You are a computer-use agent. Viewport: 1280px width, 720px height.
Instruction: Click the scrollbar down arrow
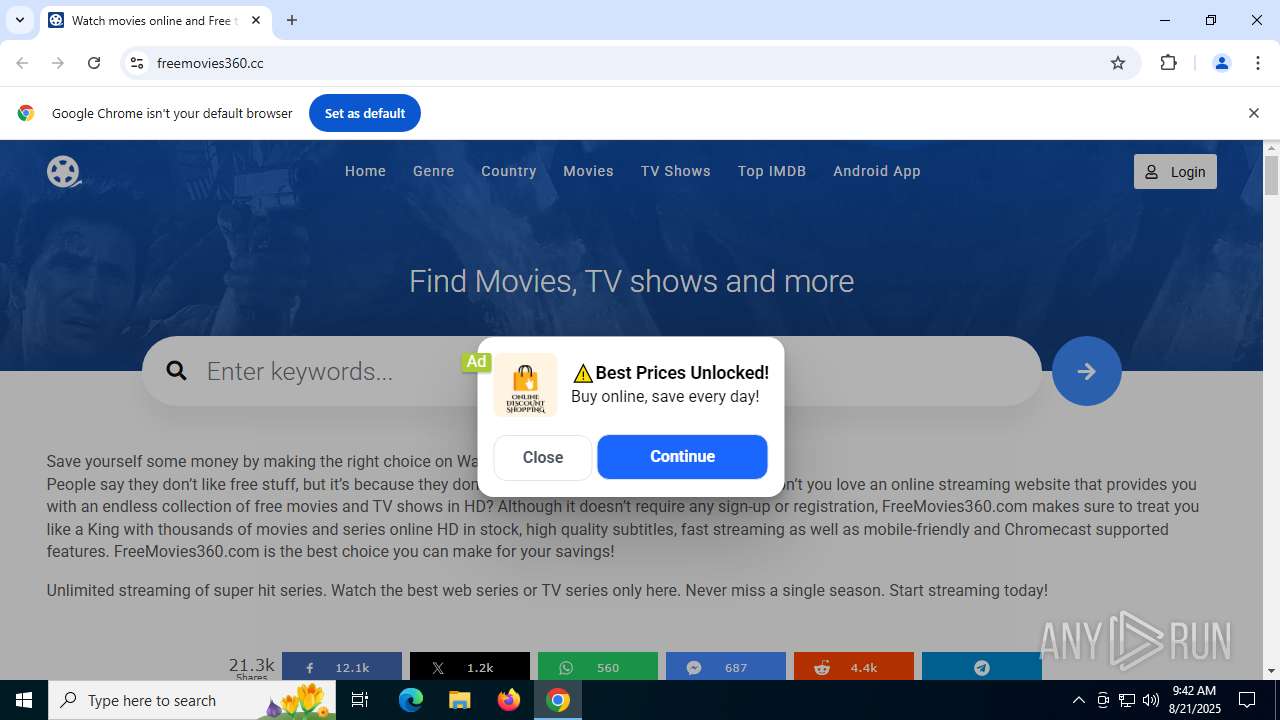pos(1271,671)
